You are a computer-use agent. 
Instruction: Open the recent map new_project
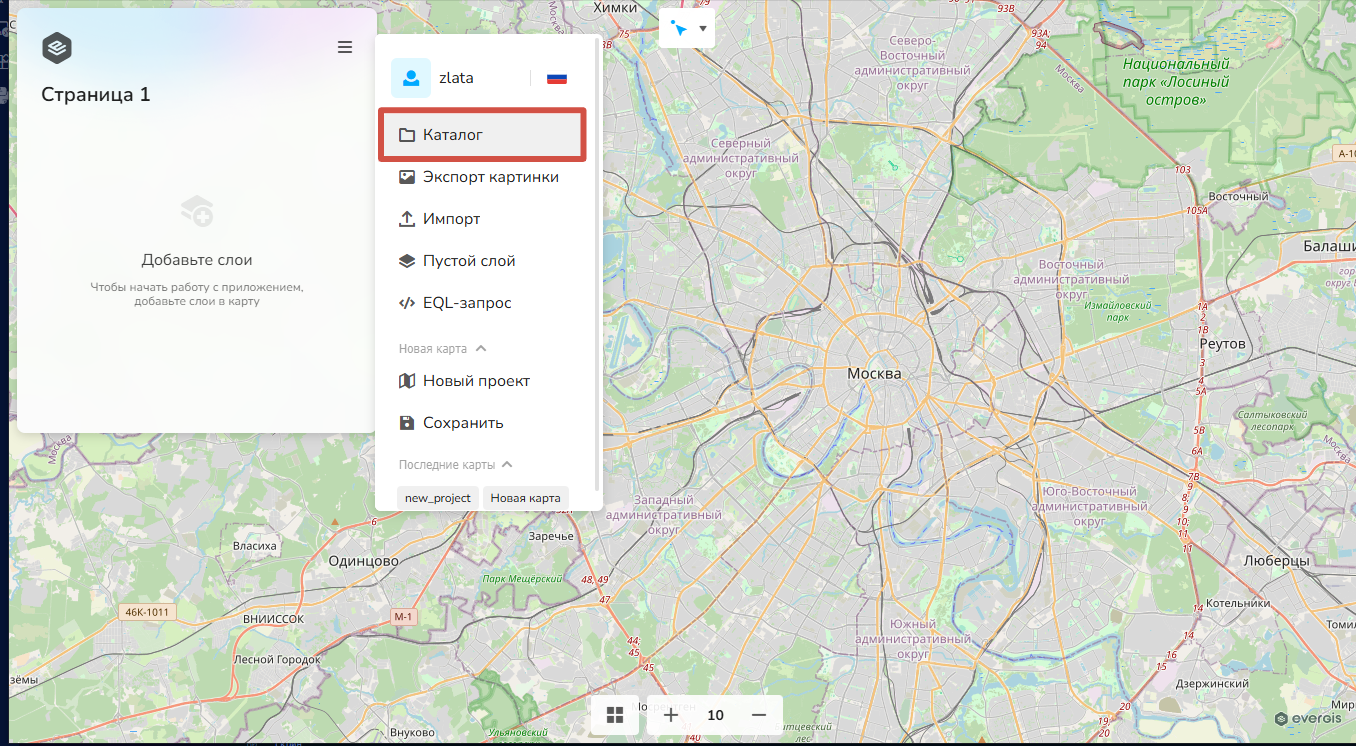438,498
